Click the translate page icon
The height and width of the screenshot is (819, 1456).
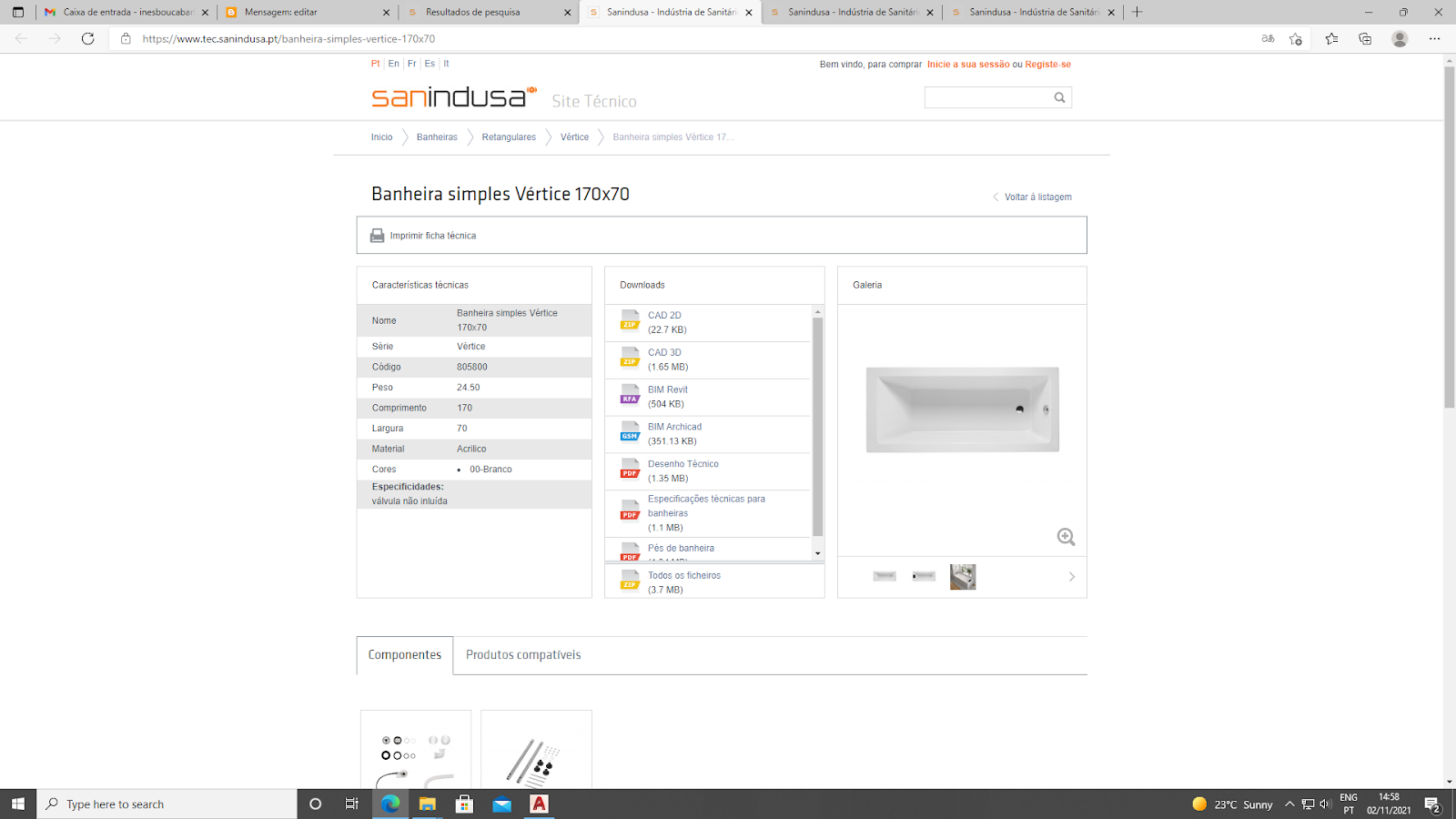tap(1268, 38)
